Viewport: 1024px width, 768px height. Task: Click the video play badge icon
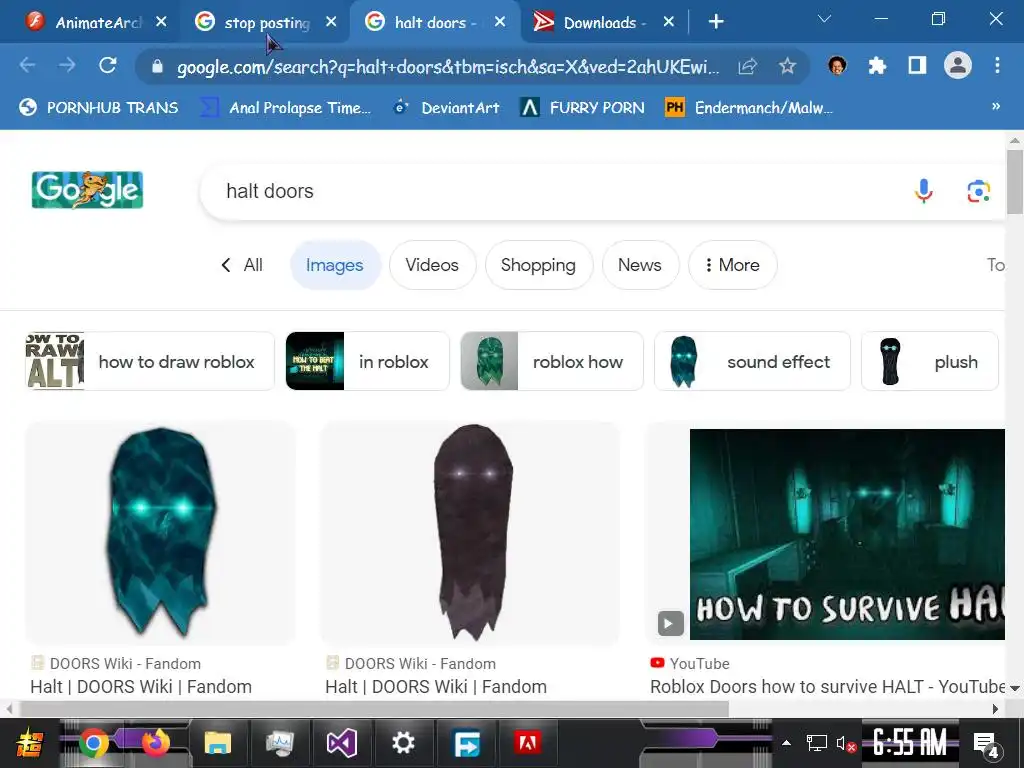click(670, 624)
